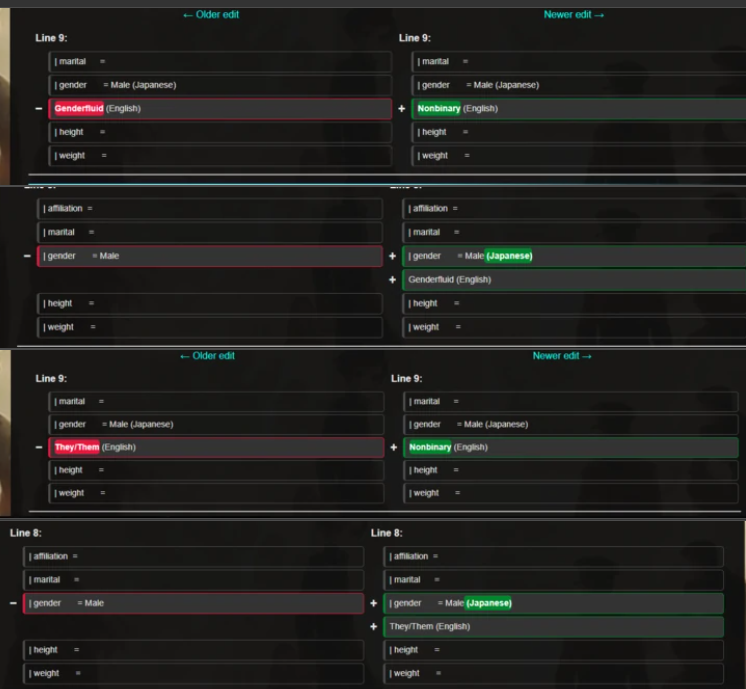Open Older edit link above removed They/Them line
This screenshot has width=746, height=689.
tap(207, 356)
